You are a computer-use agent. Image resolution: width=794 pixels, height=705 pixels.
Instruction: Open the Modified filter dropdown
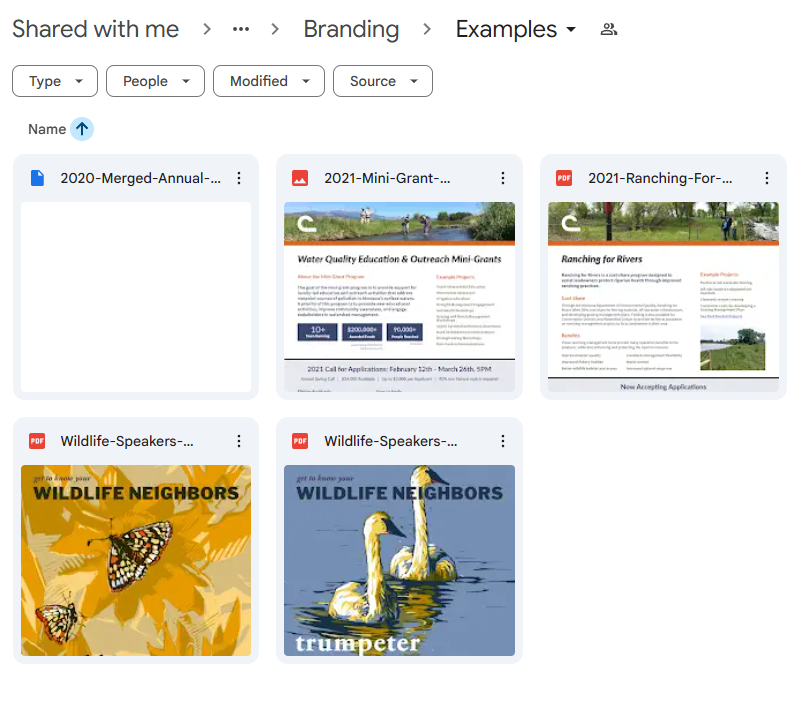269,81
